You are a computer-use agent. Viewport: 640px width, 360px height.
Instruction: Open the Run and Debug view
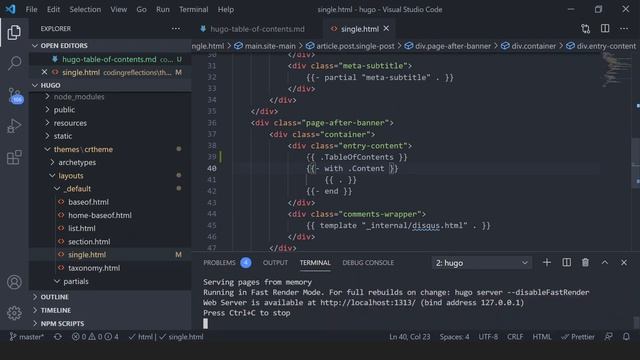pos(14,126)
